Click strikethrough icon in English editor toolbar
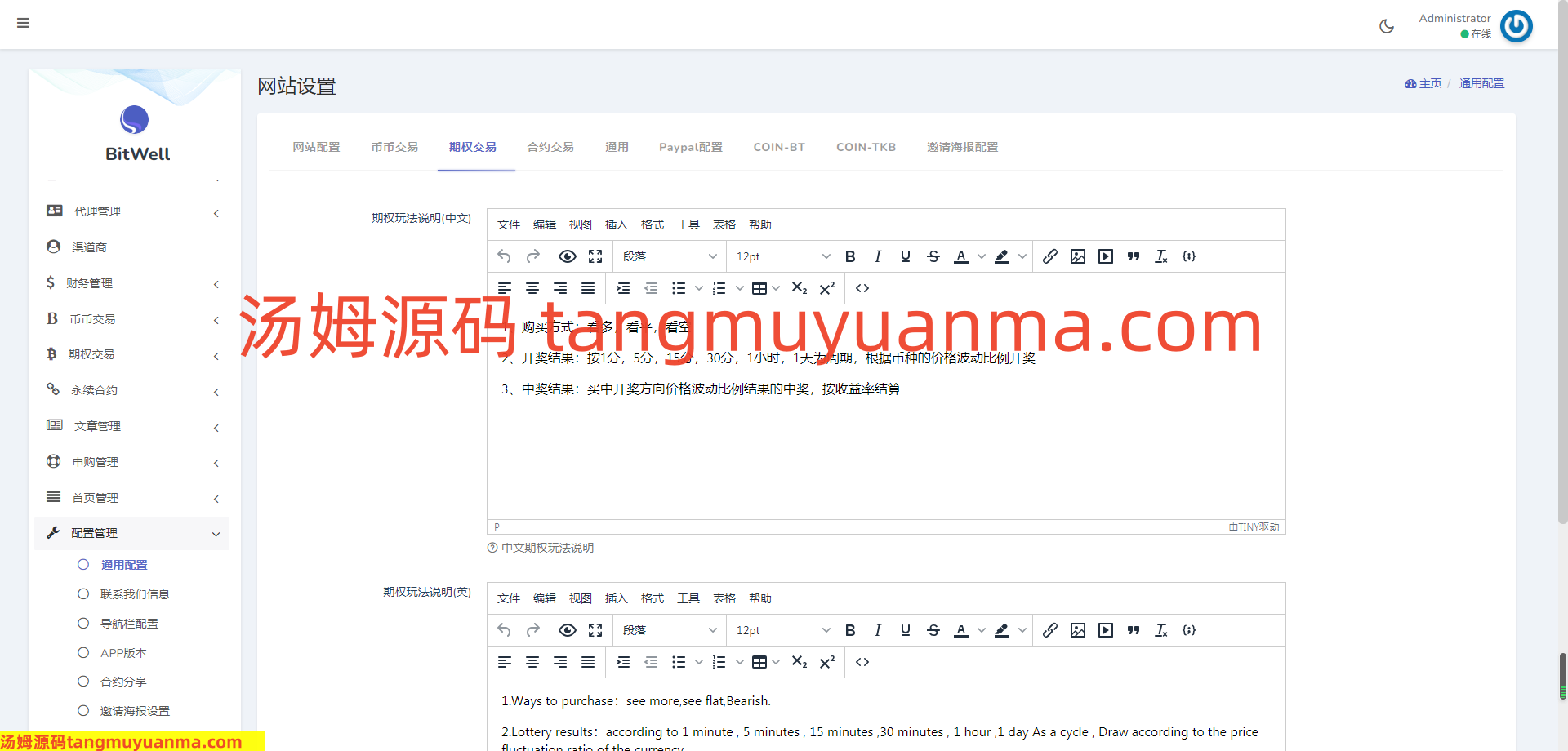Image resolution: width=1568 pixels, height=751 pixels. [x=933, y=630]
